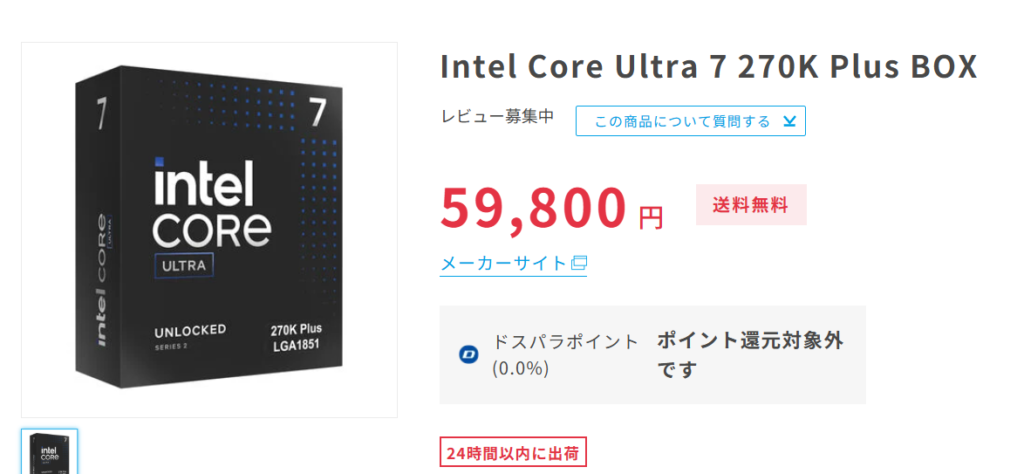The width and height of the screenshot is (1024, 474).
Task: Click the UNLOCKED text on the box
Action: pyautogui.click(x=190, y=330)
